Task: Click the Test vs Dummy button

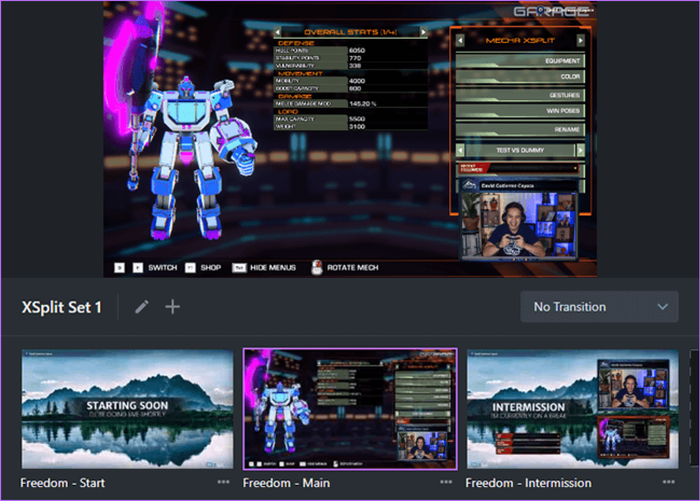Action: tap(520, 150)
